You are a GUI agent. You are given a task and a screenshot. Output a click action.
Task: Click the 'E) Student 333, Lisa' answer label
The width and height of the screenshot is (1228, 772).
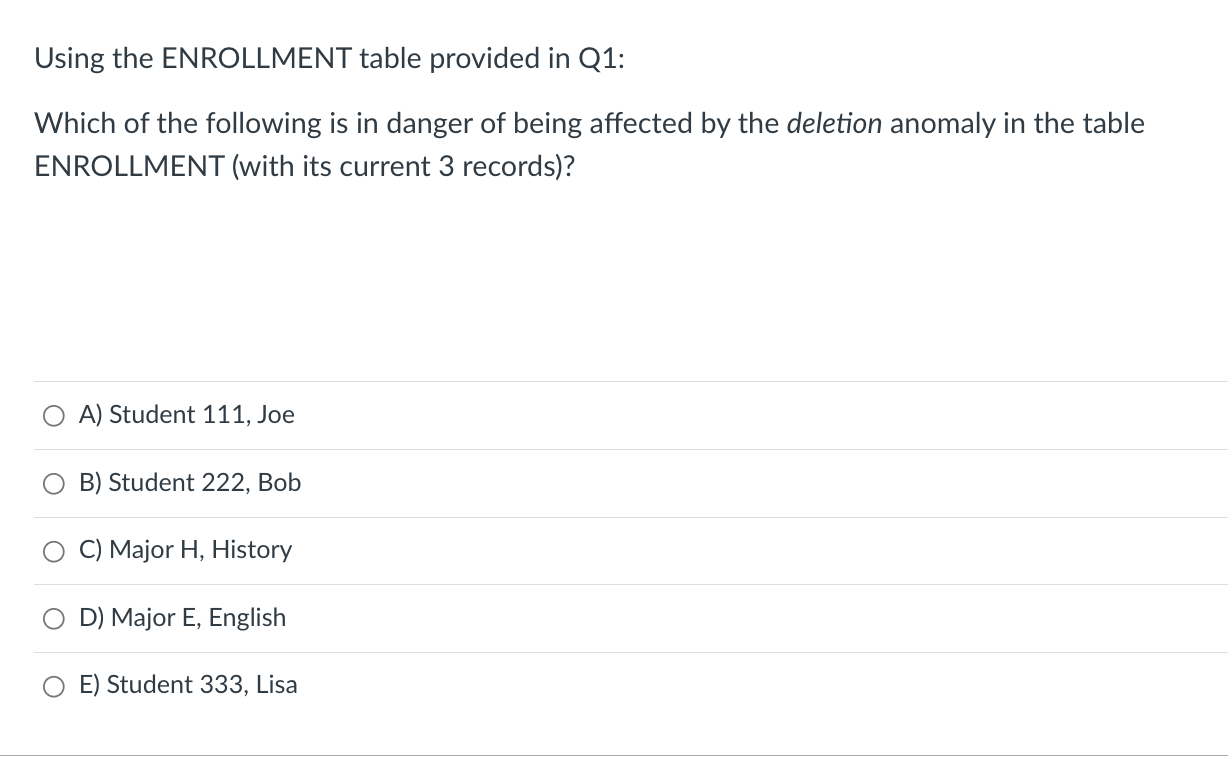(189, 685)
